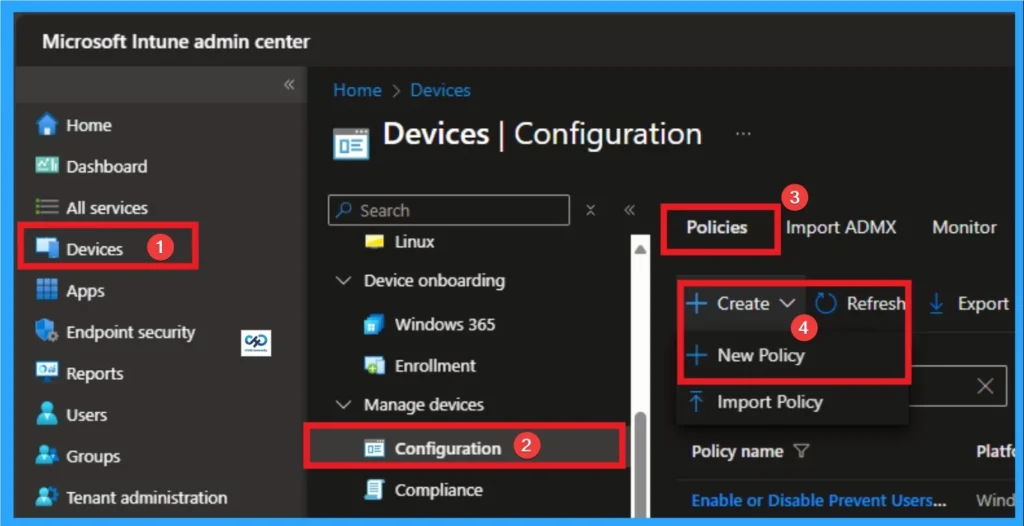Click the Devices monitor icon in sidebar

point(47,249)
